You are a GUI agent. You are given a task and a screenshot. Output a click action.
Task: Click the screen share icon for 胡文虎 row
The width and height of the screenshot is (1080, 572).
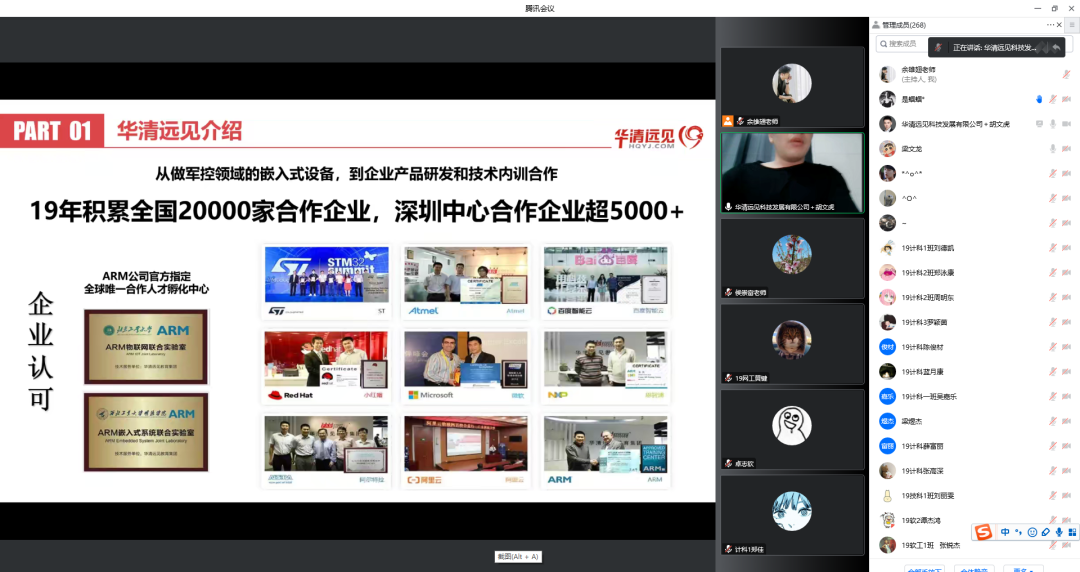pyautogui.click(x=1039, y=124)
